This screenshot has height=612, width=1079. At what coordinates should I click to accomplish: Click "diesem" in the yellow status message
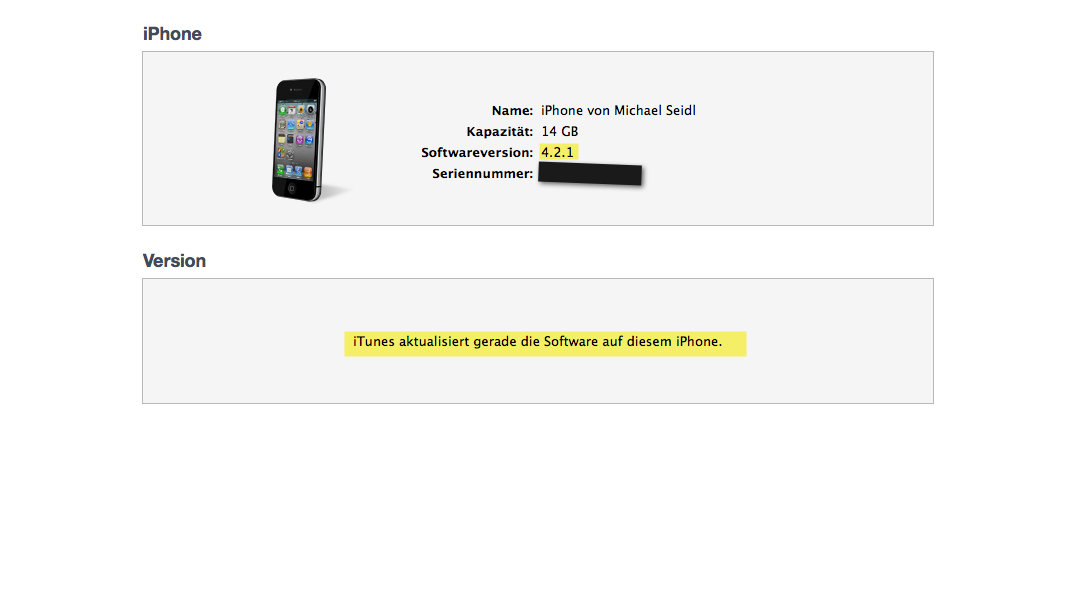pos(649,341)
